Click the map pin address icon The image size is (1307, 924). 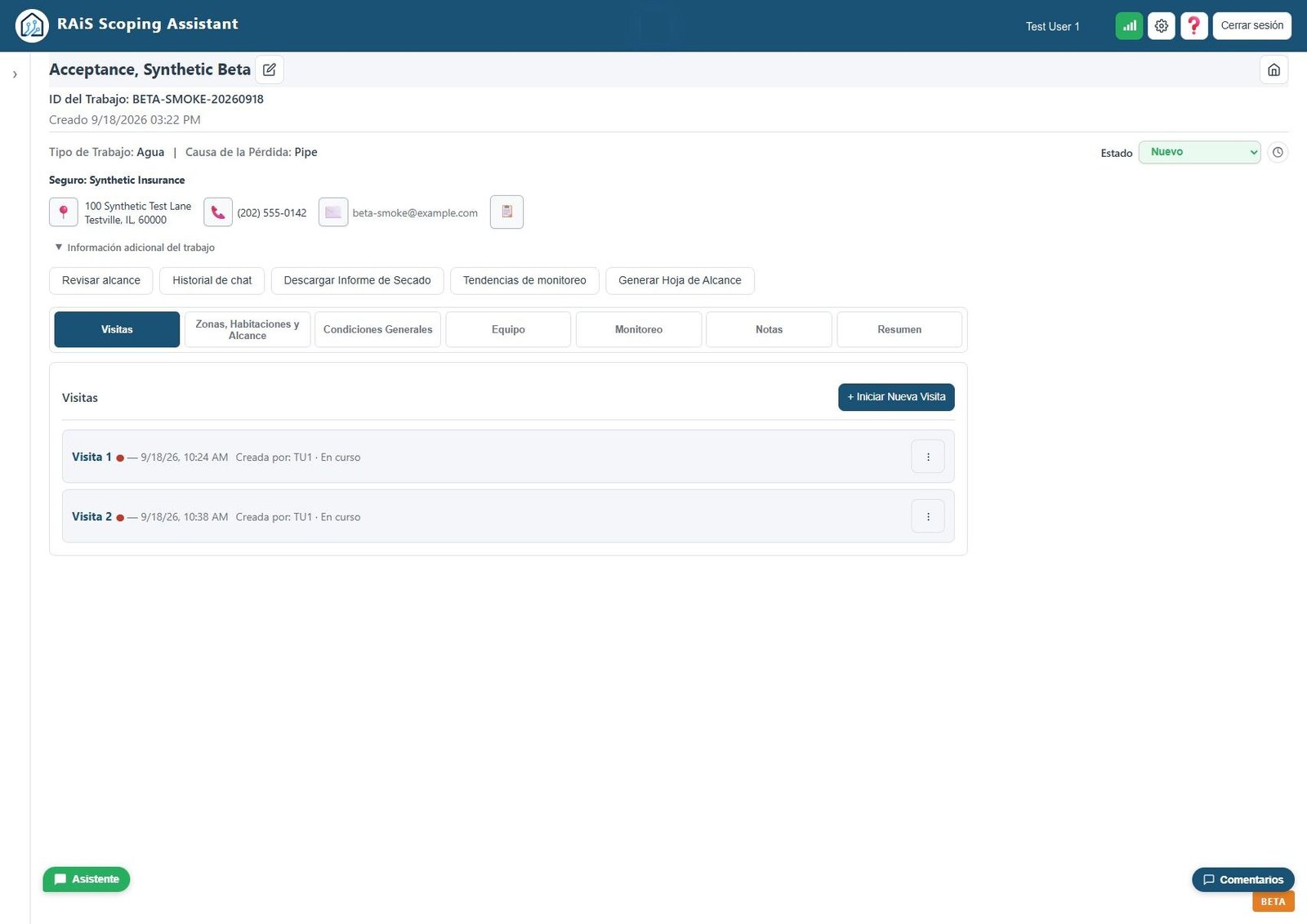(64, 212)
